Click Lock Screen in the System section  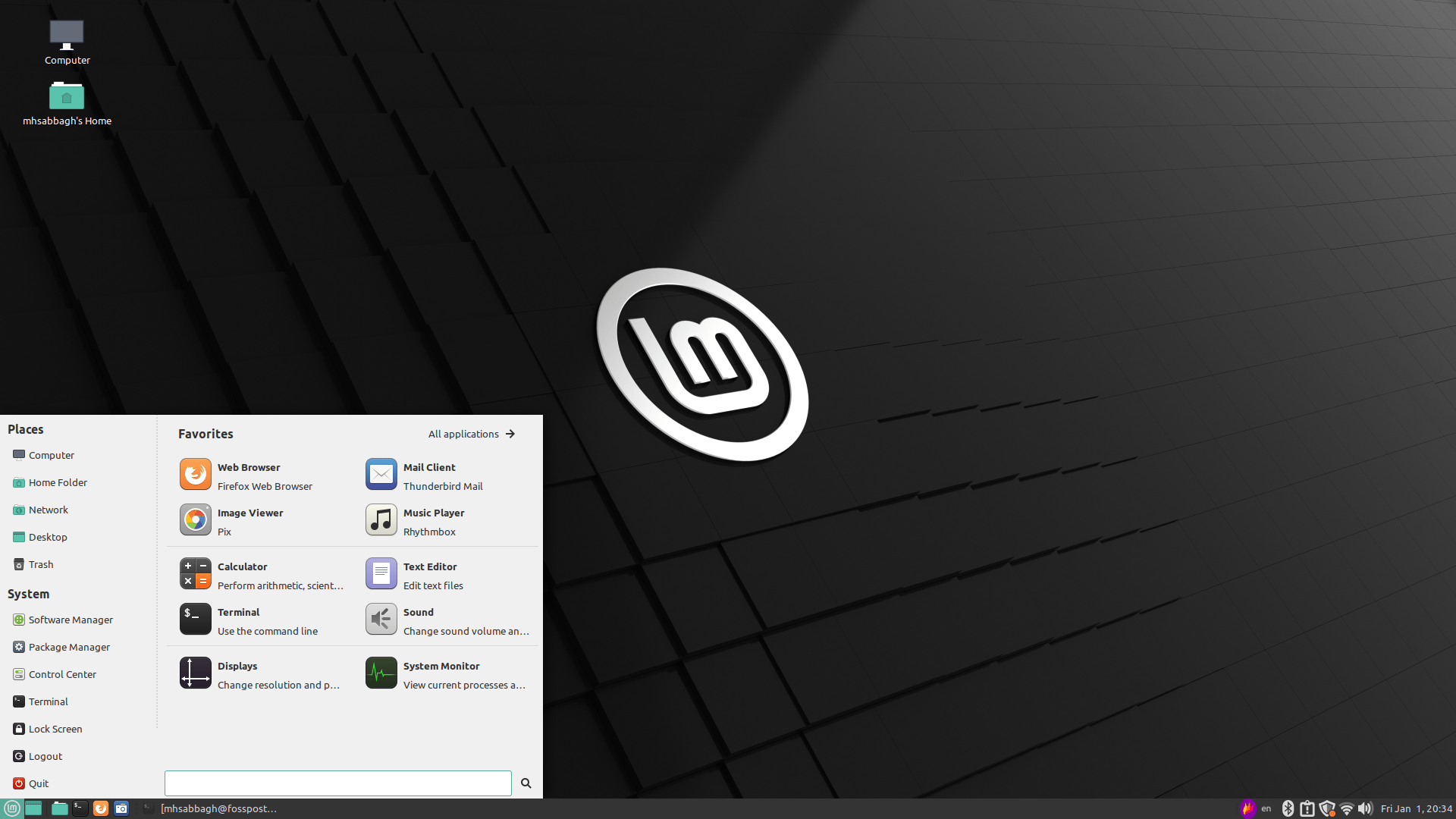pos(55,729)
